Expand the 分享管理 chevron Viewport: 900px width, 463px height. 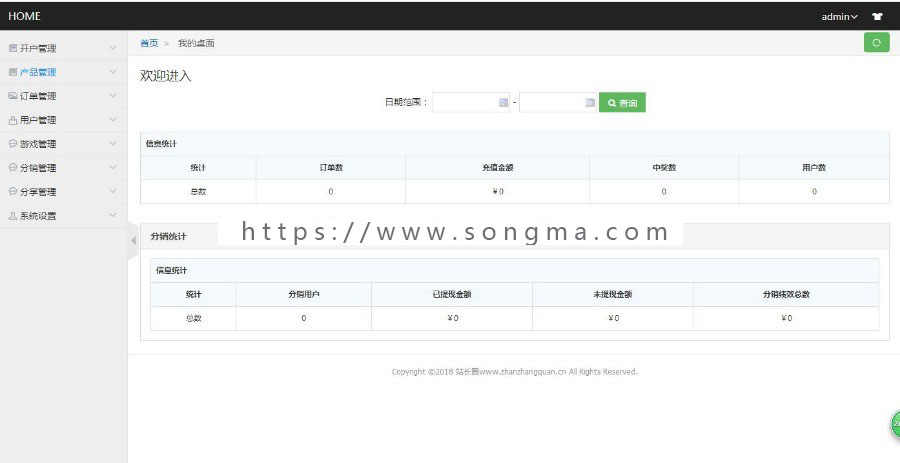coord(113,192)
